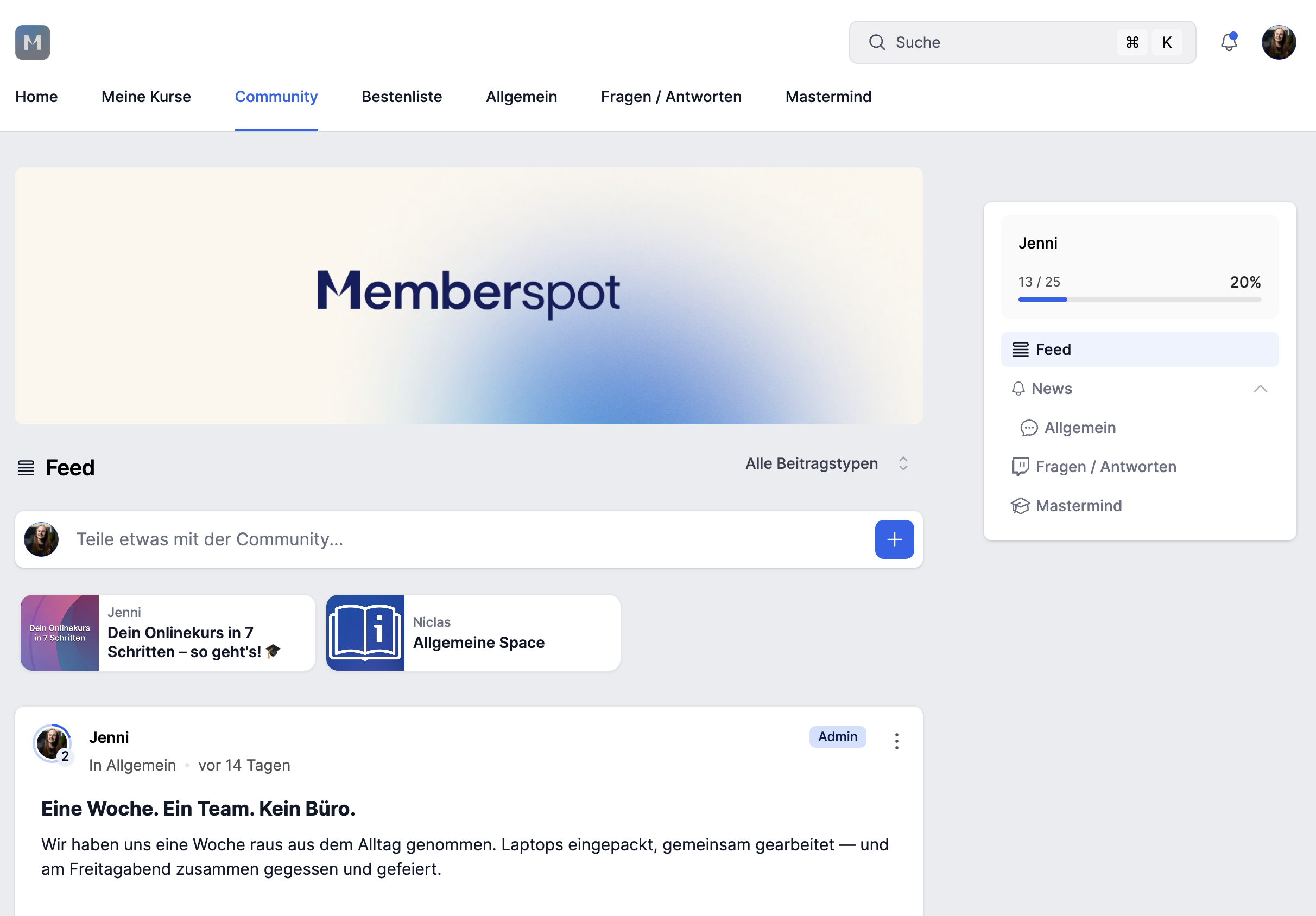Screen dimensions: 1316x916
Task: Switch to the Bestenliste tab
Action: coord(401,96)
